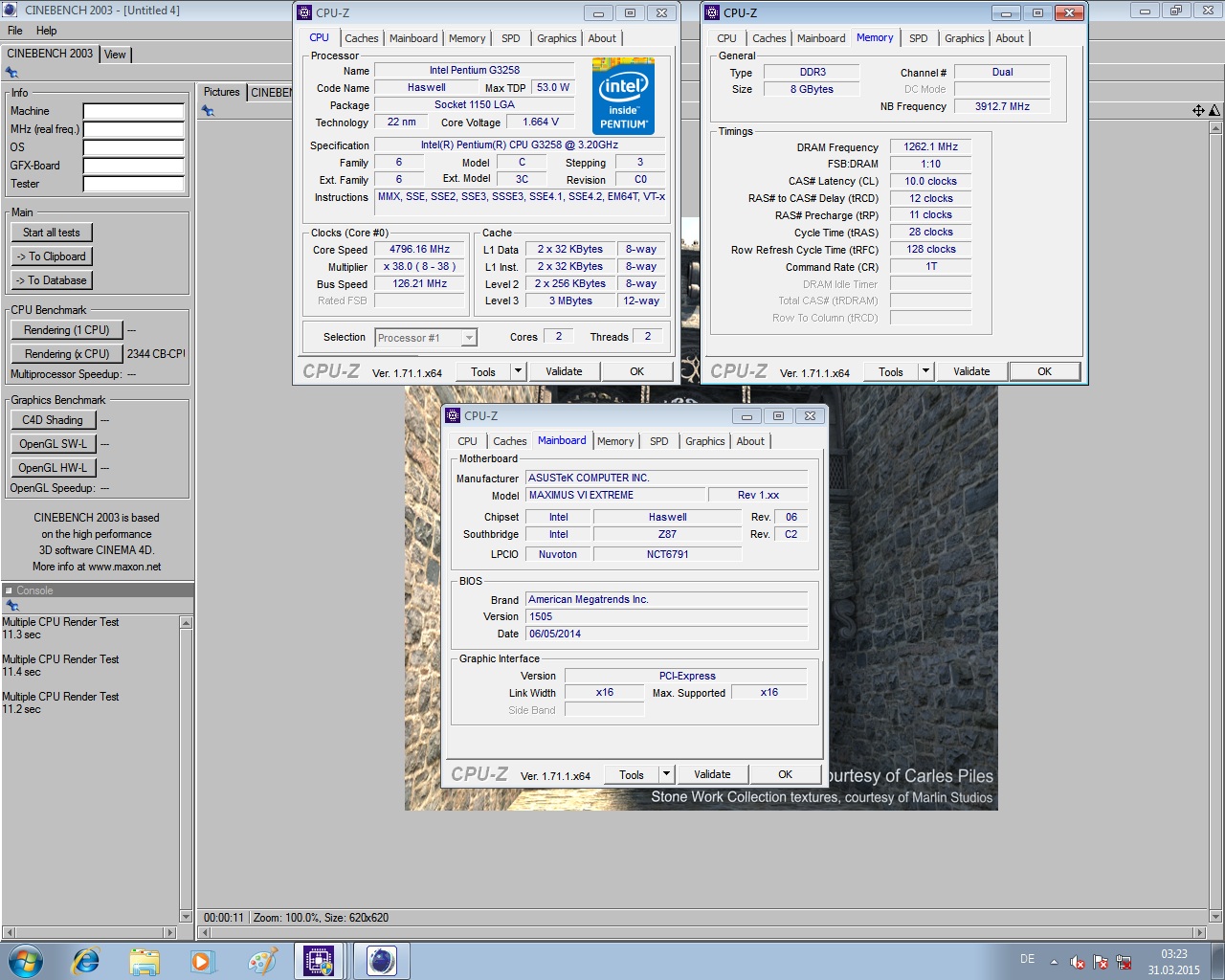Click CPU-Z app icon in Mainboard window title
Viewport: 1225px width, 980px height.
[x=453, y=415]
